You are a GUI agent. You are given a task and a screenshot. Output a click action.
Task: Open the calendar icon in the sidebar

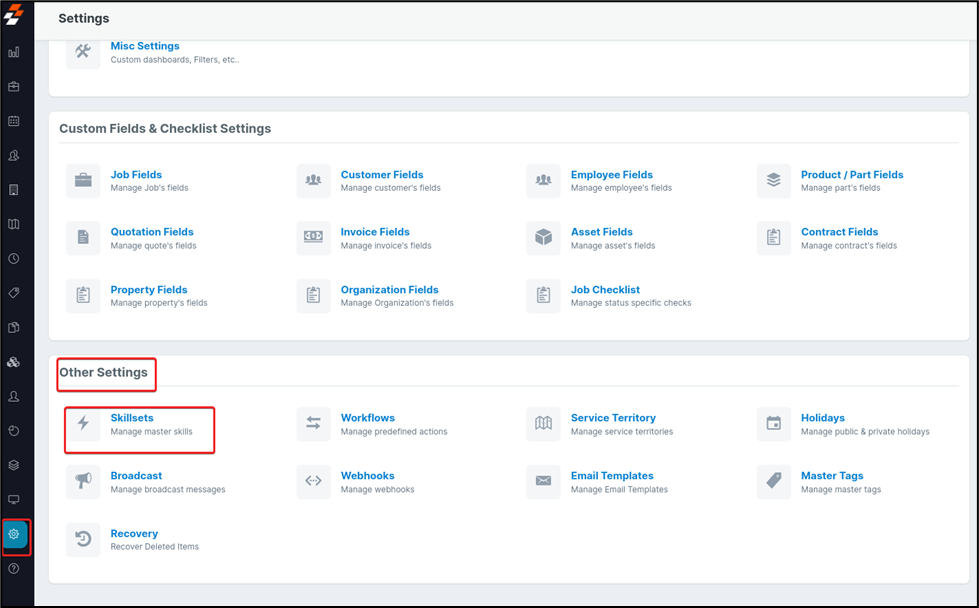click(x=14, y=121)
